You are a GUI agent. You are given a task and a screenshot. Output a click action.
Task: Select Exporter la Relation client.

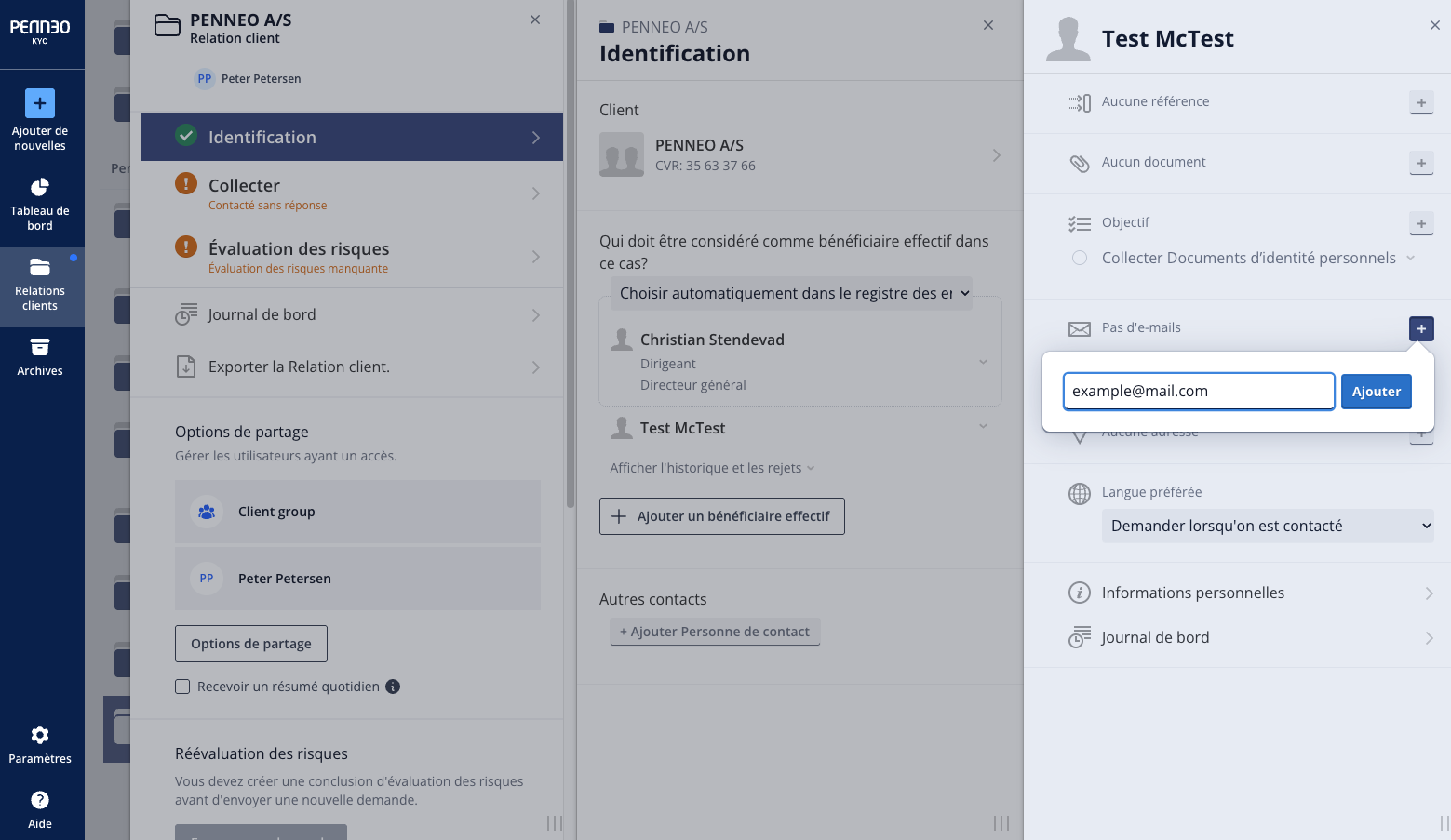click(352, 367)
